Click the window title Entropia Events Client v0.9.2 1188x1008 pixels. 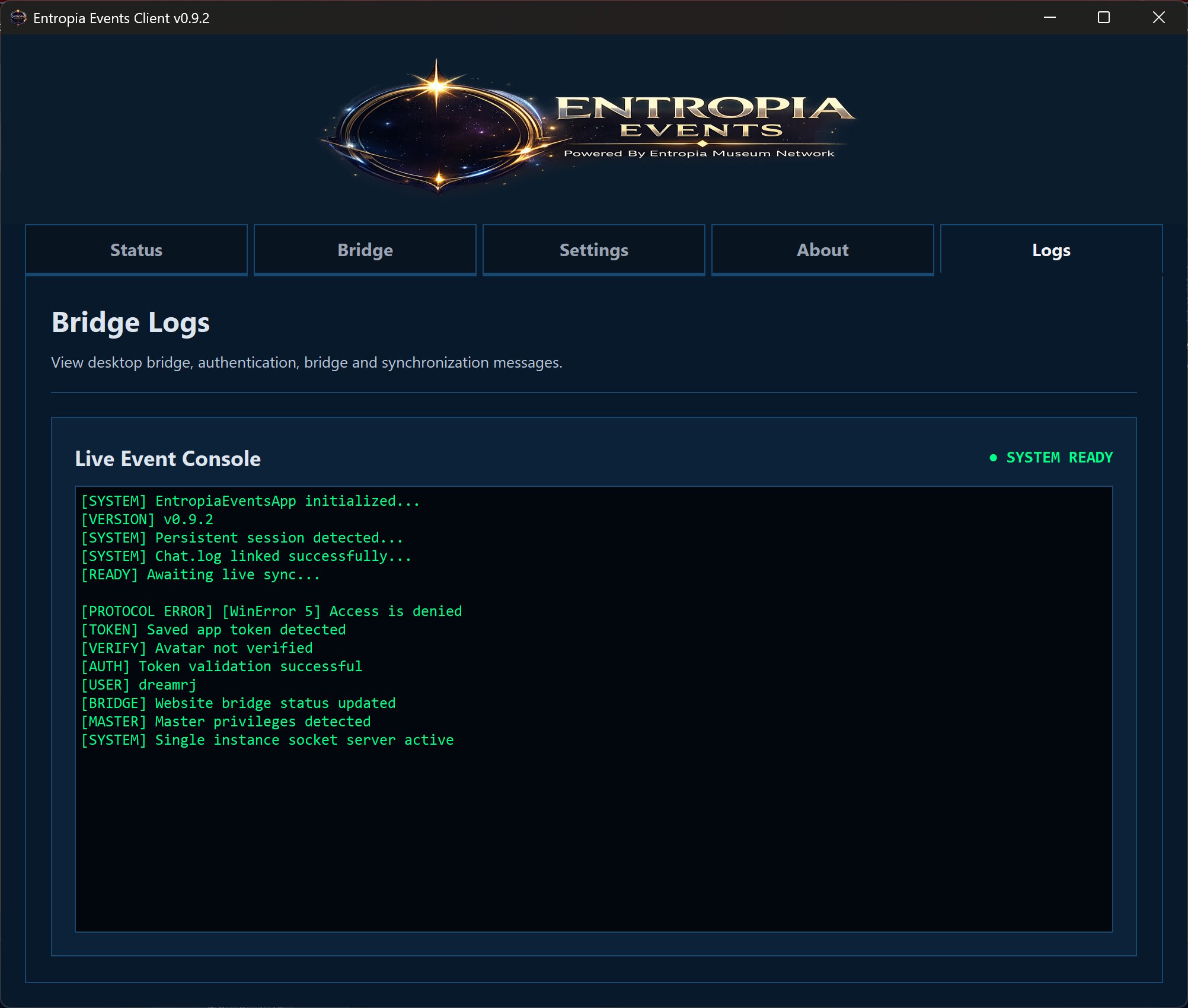pos(122,18)
